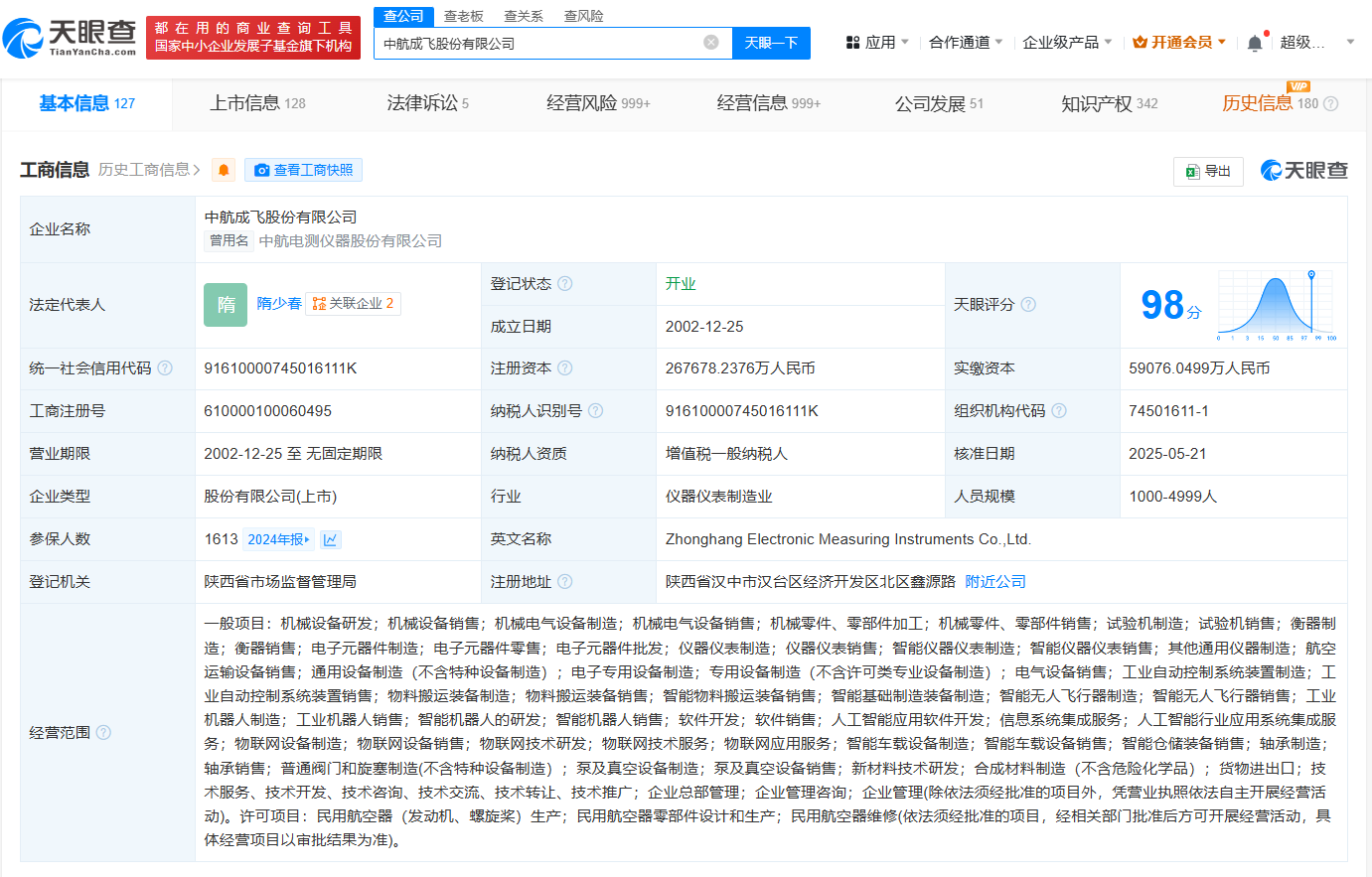Viewport: 1372px width, 877px height.
Task: Clear the search box with X icon
Action: [711, 43]
